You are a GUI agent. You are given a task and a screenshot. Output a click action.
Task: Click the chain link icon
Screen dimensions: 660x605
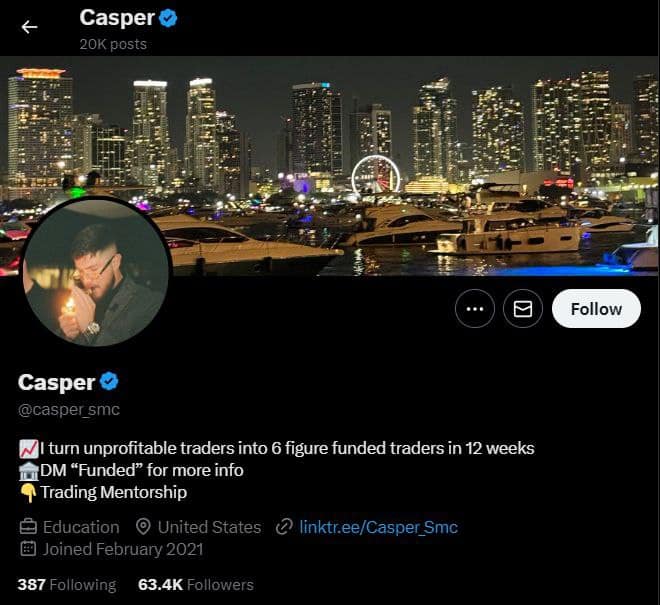click(x=284, y=527)
